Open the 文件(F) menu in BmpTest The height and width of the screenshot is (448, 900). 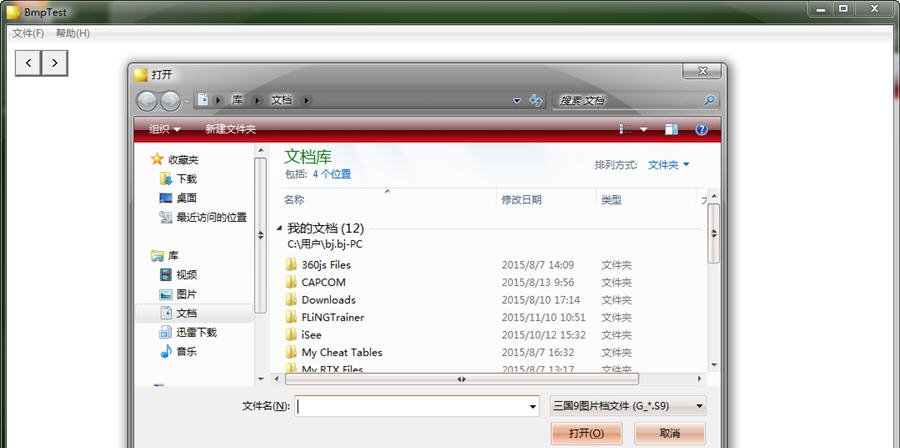pyautogui.click(x=28, y=33)
